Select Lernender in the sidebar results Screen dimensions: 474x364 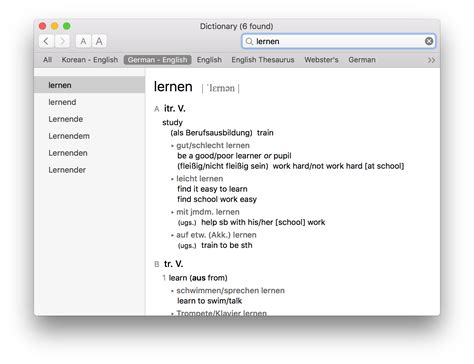click(89, 170)
